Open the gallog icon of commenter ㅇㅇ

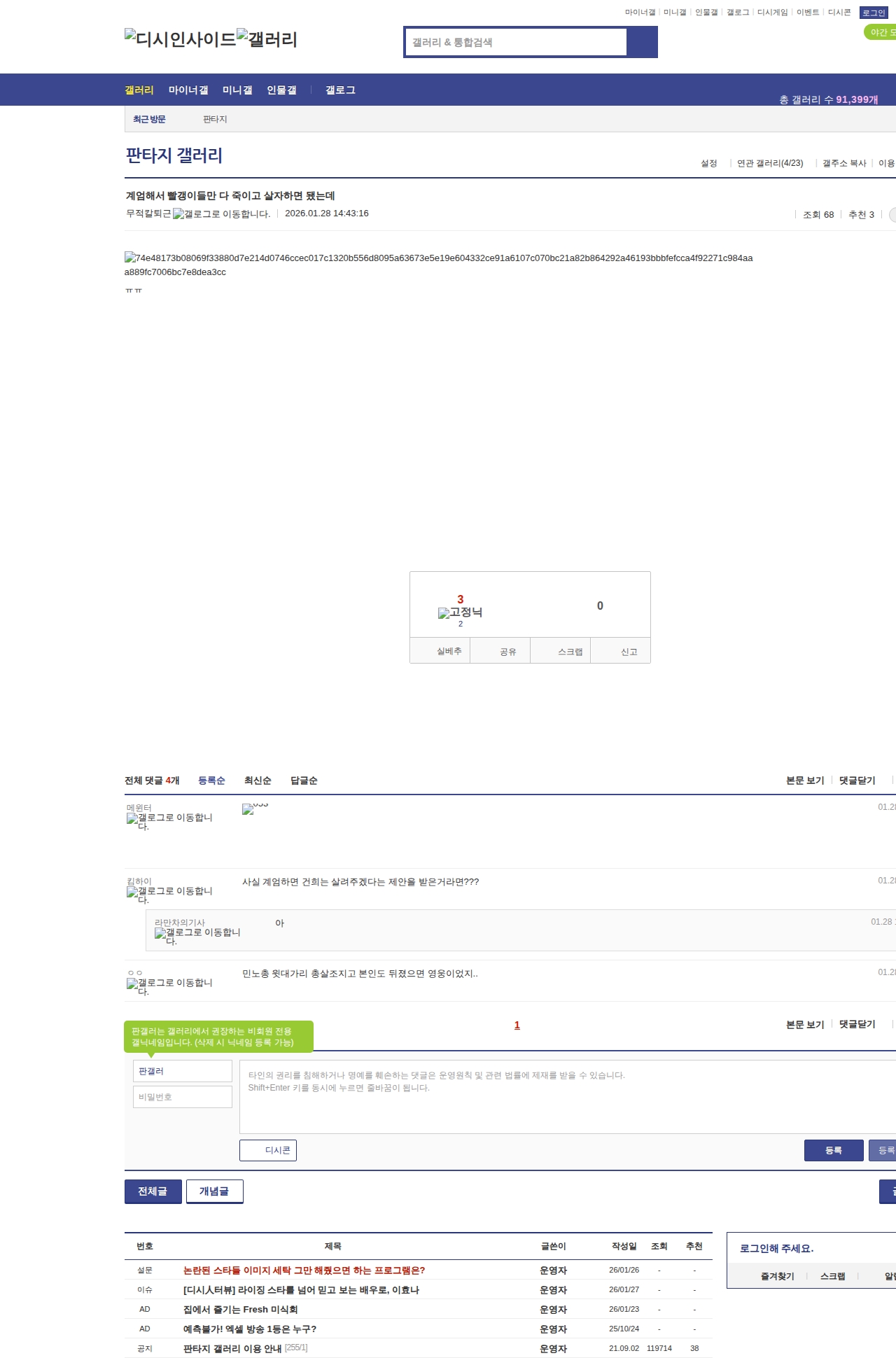coord(169,987)
